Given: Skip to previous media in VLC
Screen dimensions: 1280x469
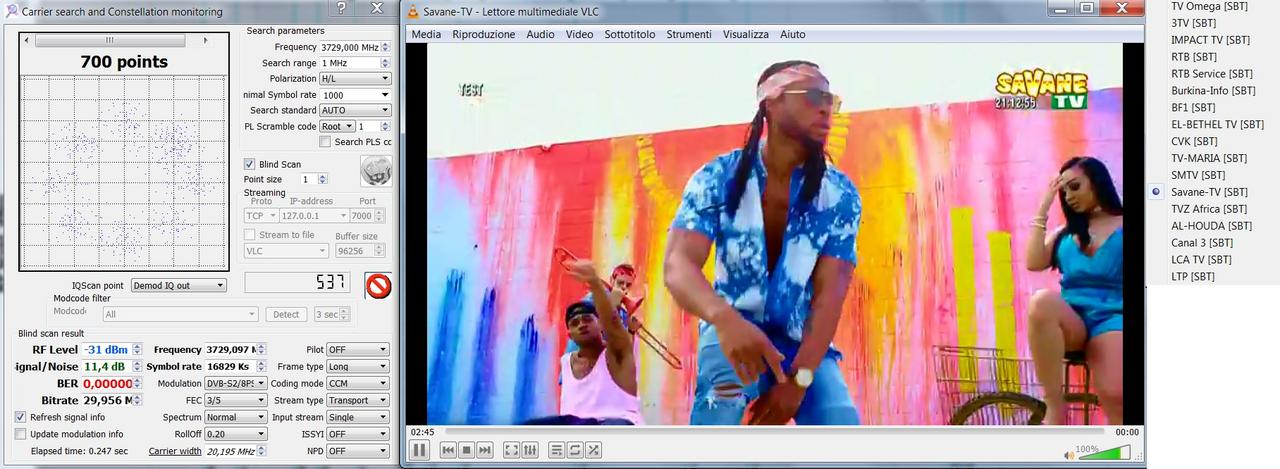Looking at the screenshot, I should 449,450.
